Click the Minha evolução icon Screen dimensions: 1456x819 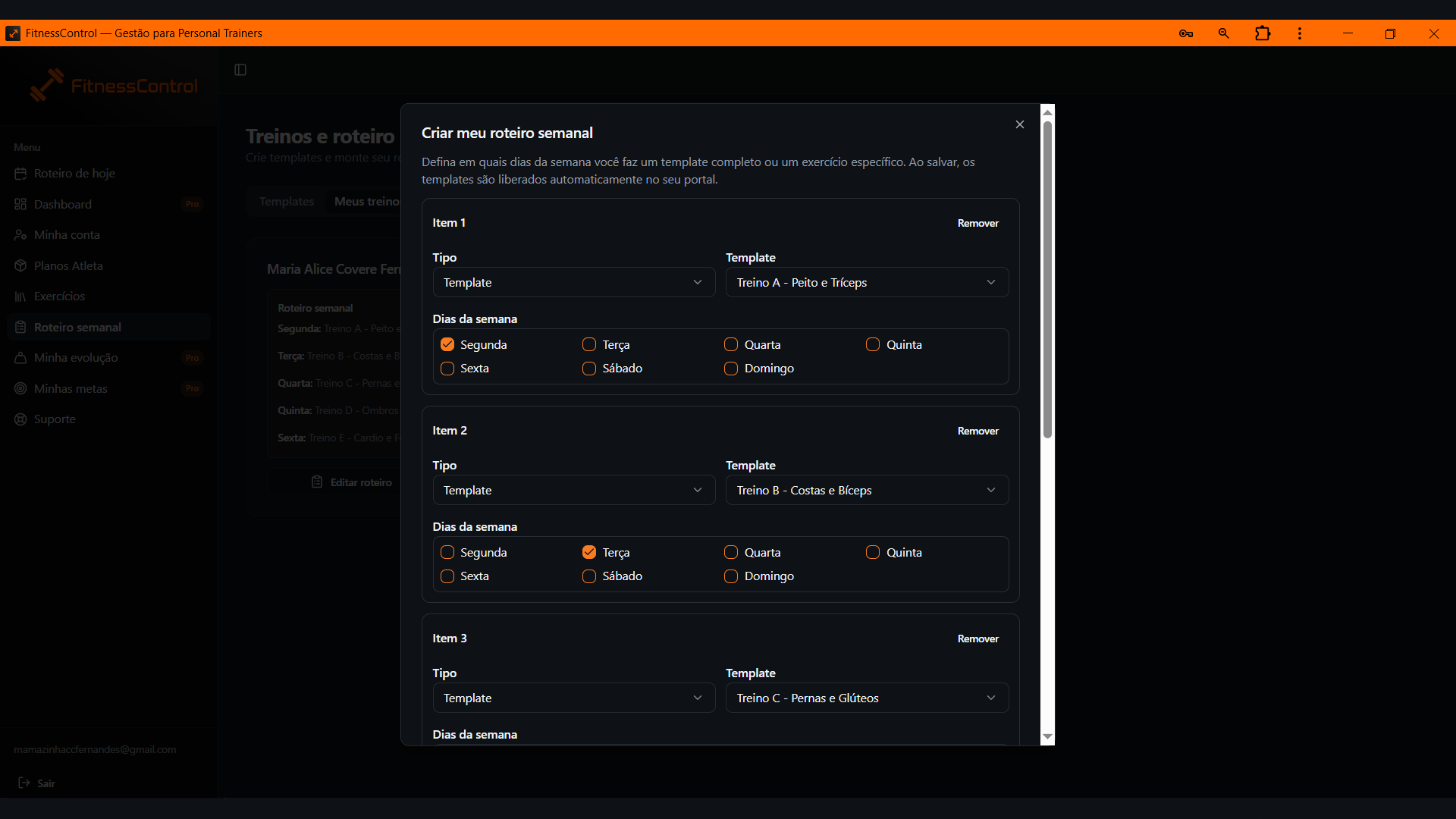tap(20, 358)
